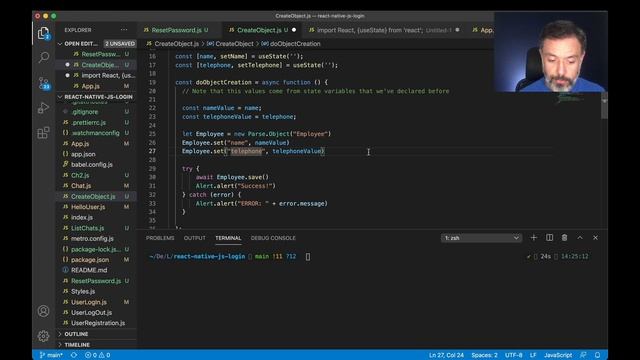Viewport: 640px width, 360px height.
Task: Open the Output panel tab
Action: click(x=195, y=238)
